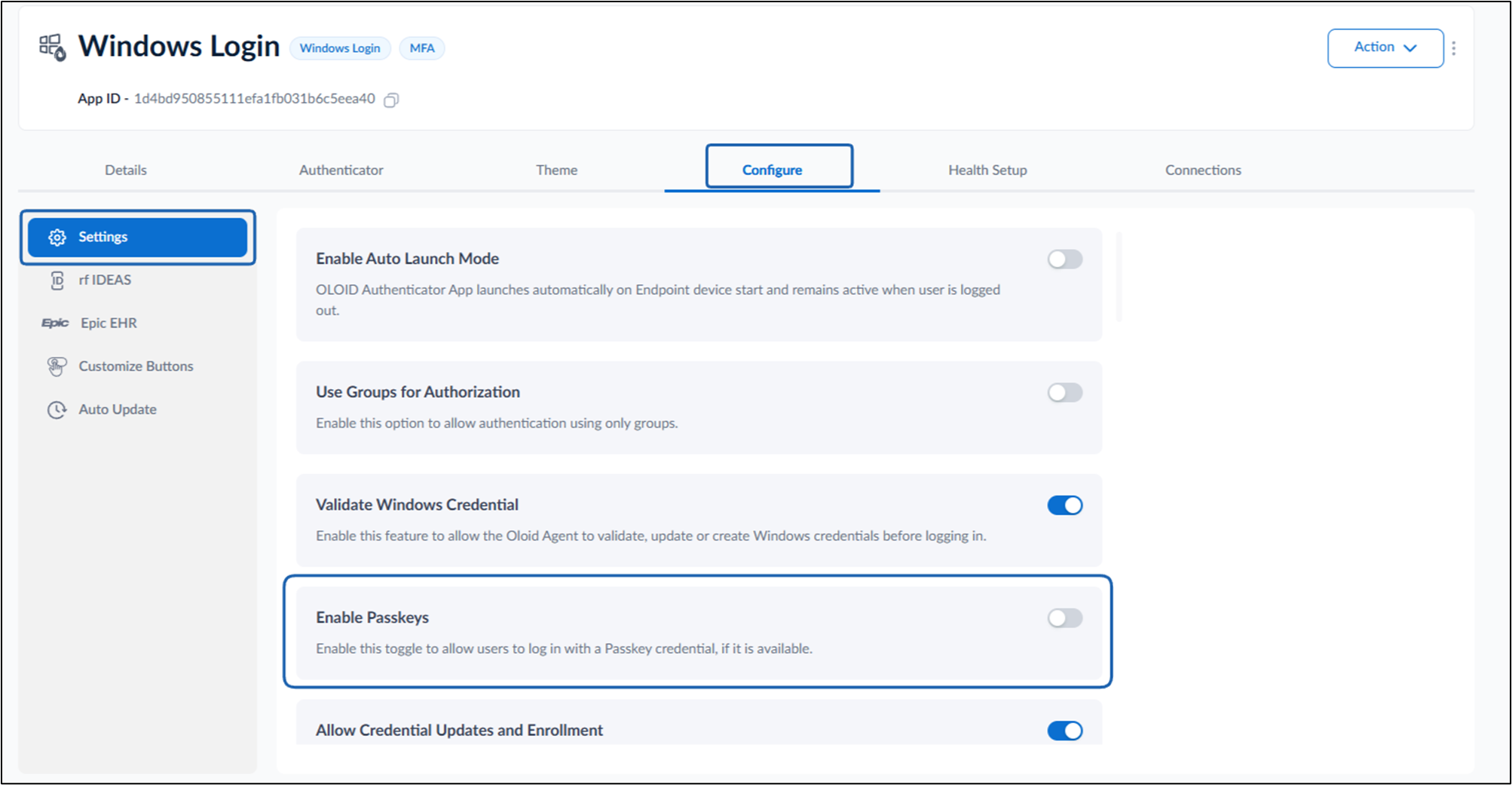Image resolution: width=1512 pixels, height=785 pixels.
Task: Click the settings list vertical scrollbar
Action: tap(1119, 278)
